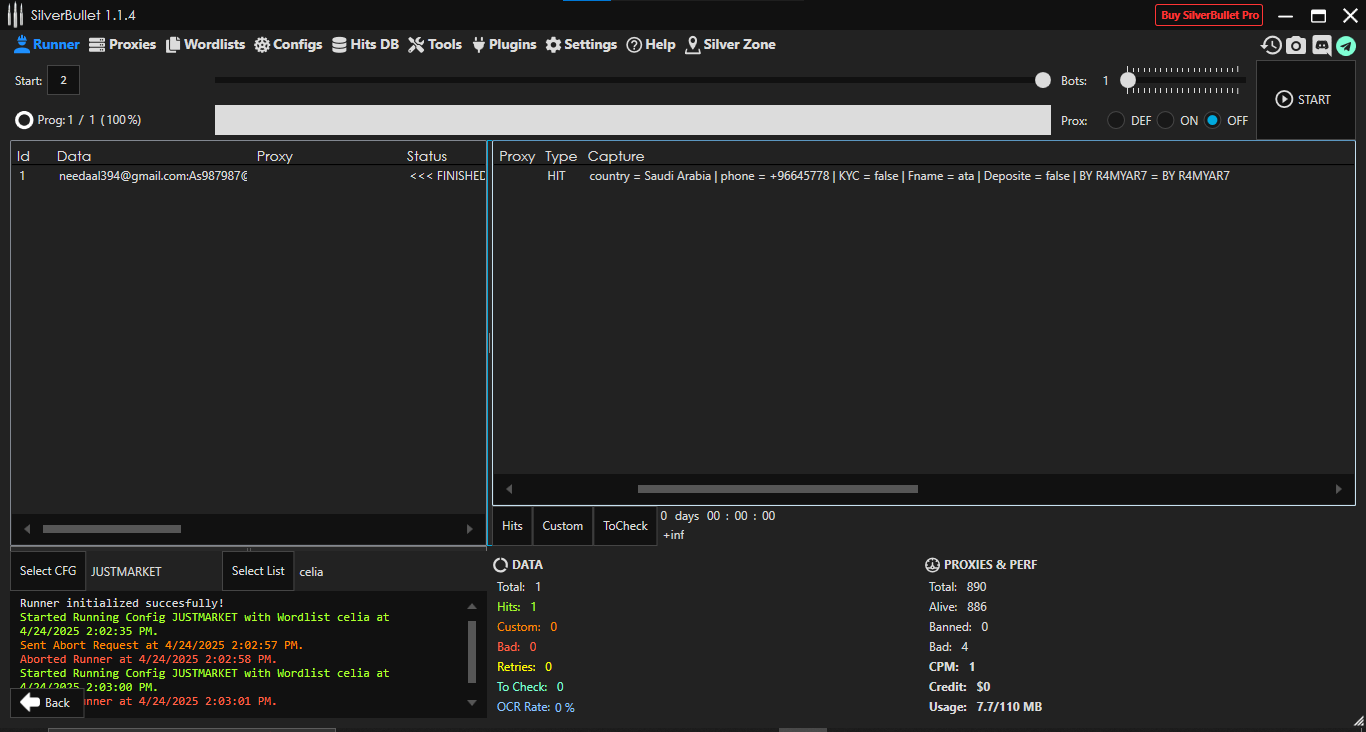Click the history clock icon
The height and width of the screenshot is (732, 1366).
click(x=1271, y=45)
